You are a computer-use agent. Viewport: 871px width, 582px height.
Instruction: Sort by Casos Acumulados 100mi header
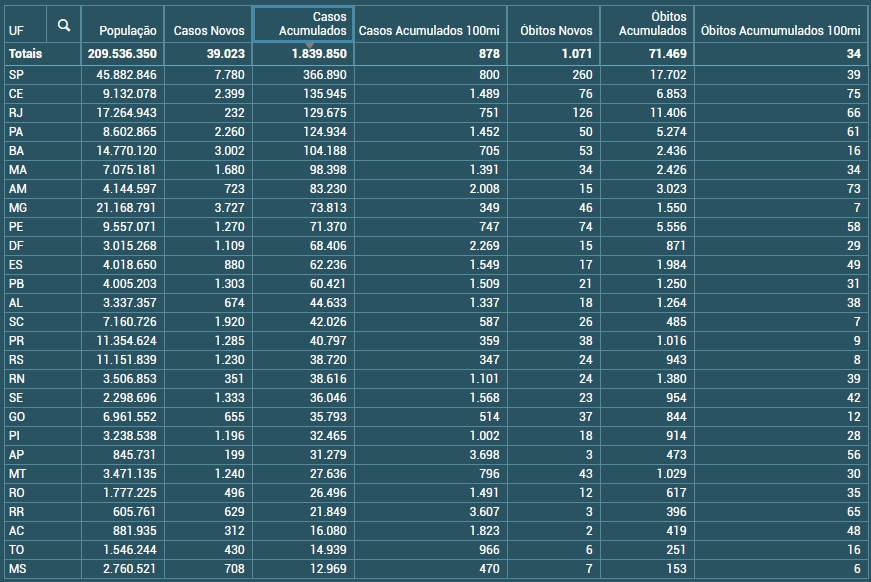click(x=430, y=31)
